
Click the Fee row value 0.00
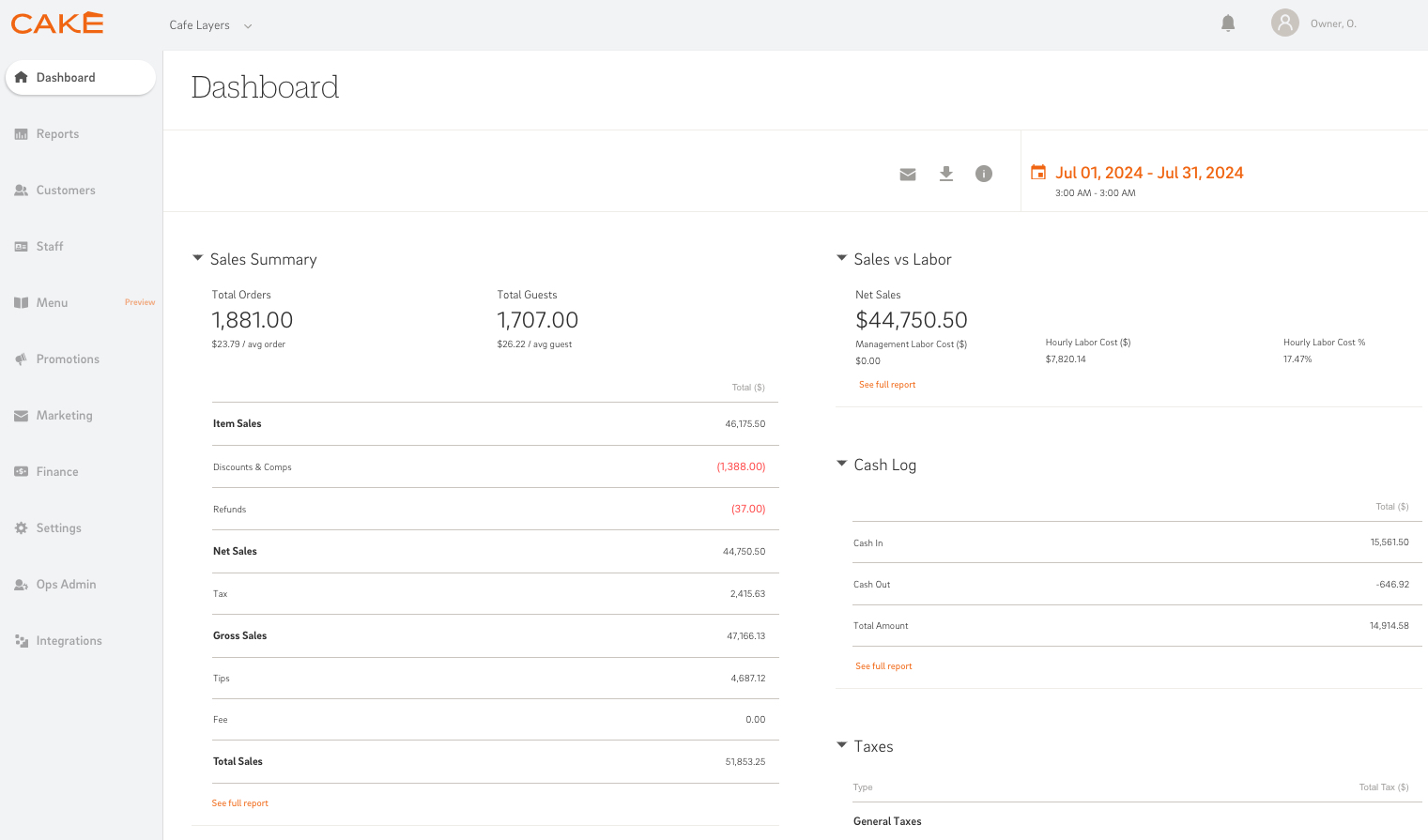[x=756, y=720]
